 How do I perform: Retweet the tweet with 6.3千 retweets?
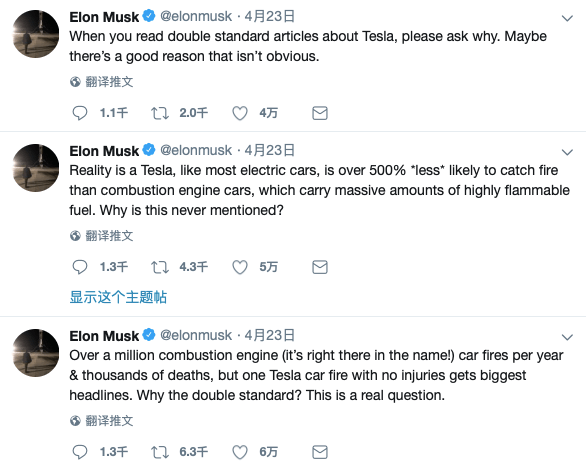[160, 452]
